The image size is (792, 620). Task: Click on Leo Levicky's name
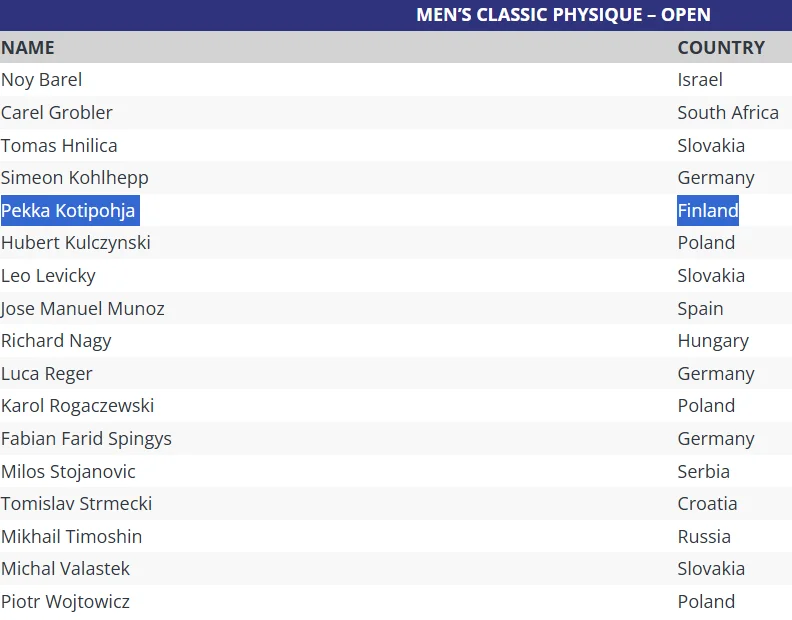click(x=48, y=276)
